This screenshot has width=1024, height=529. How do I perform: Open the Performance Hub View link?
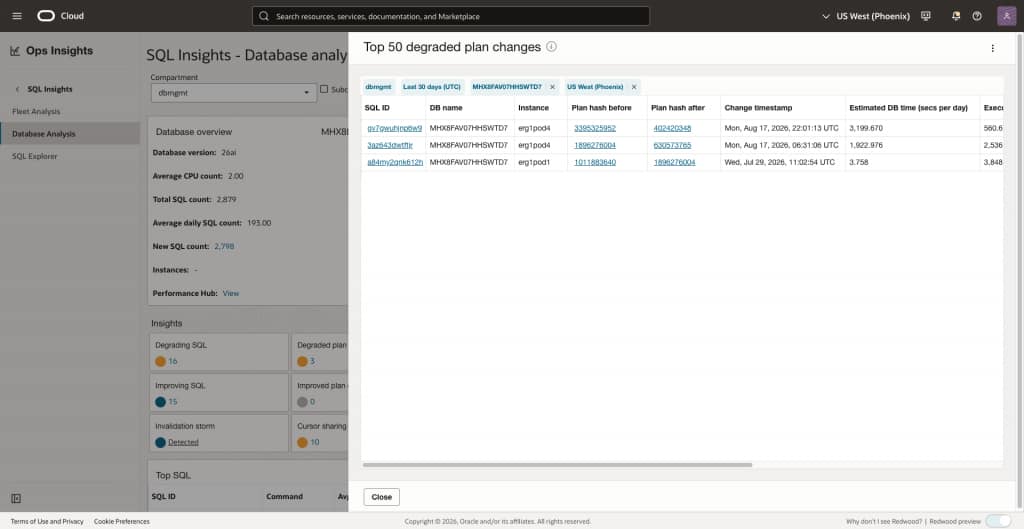(x=231, y=293)
